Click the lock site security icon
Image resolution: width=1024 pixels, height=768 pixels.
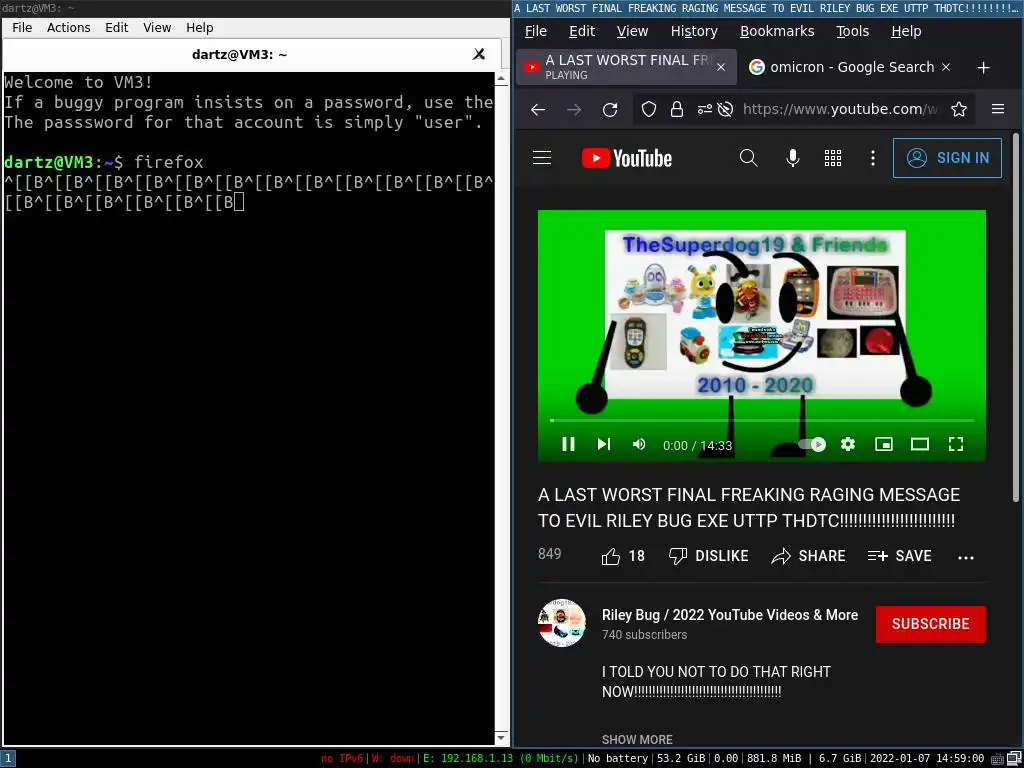click(x=677, y=109)
